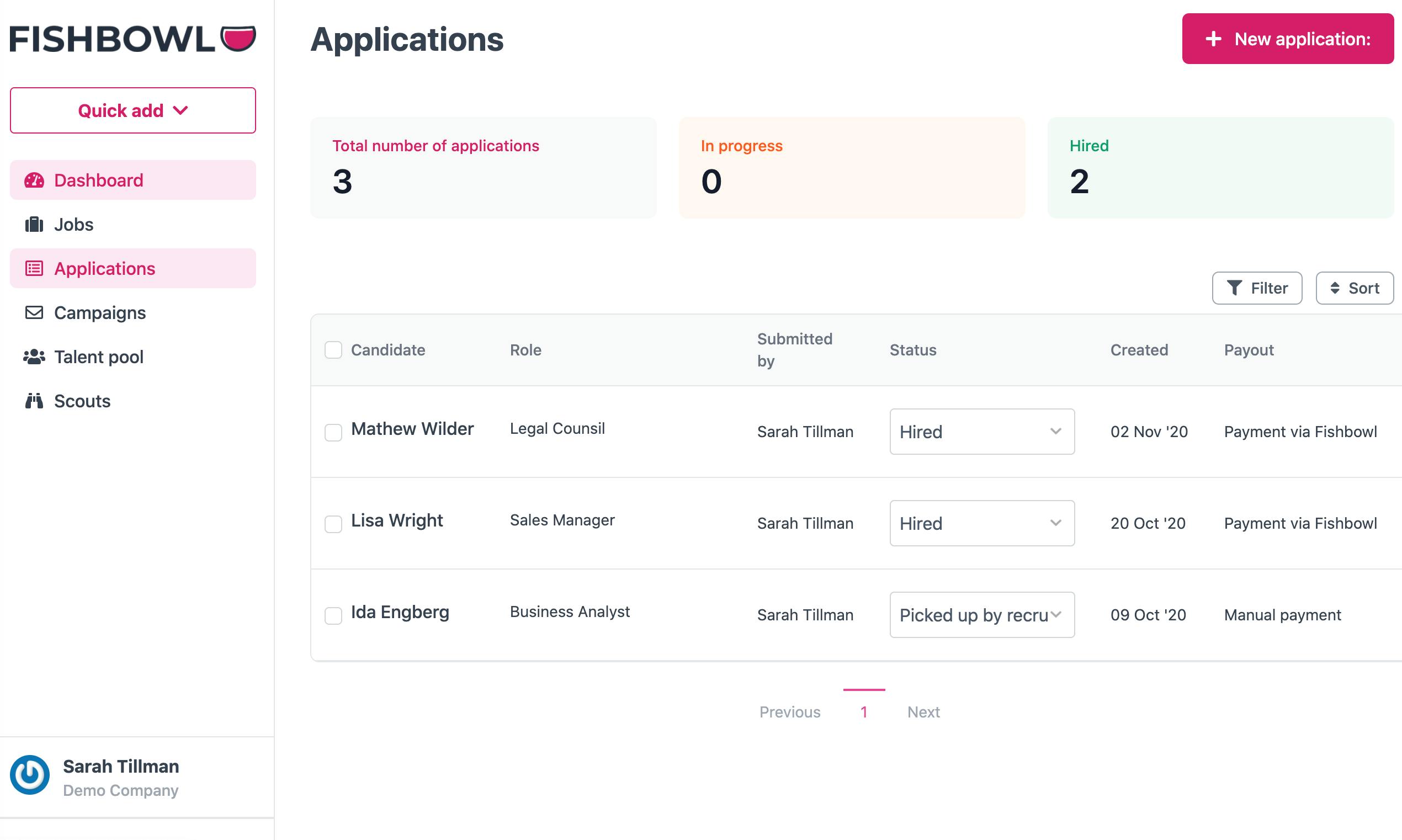This screenshot has height=840, width=1402.
Task: Click Manual payment in Ida Engberg's row
Action: [x=1283, y=615]
